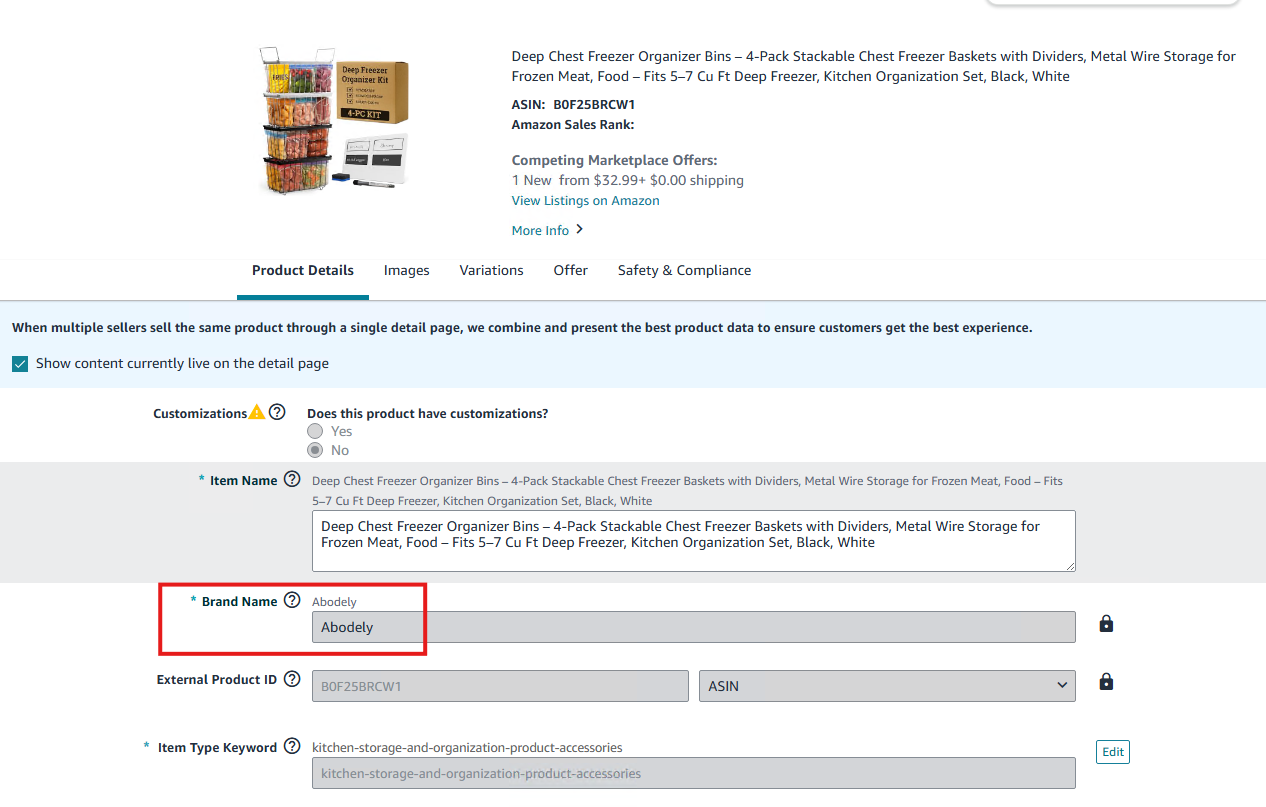Open the Variations tab
The height and width of the screenshot is (807, 1266).
click(x=491, y=270)
